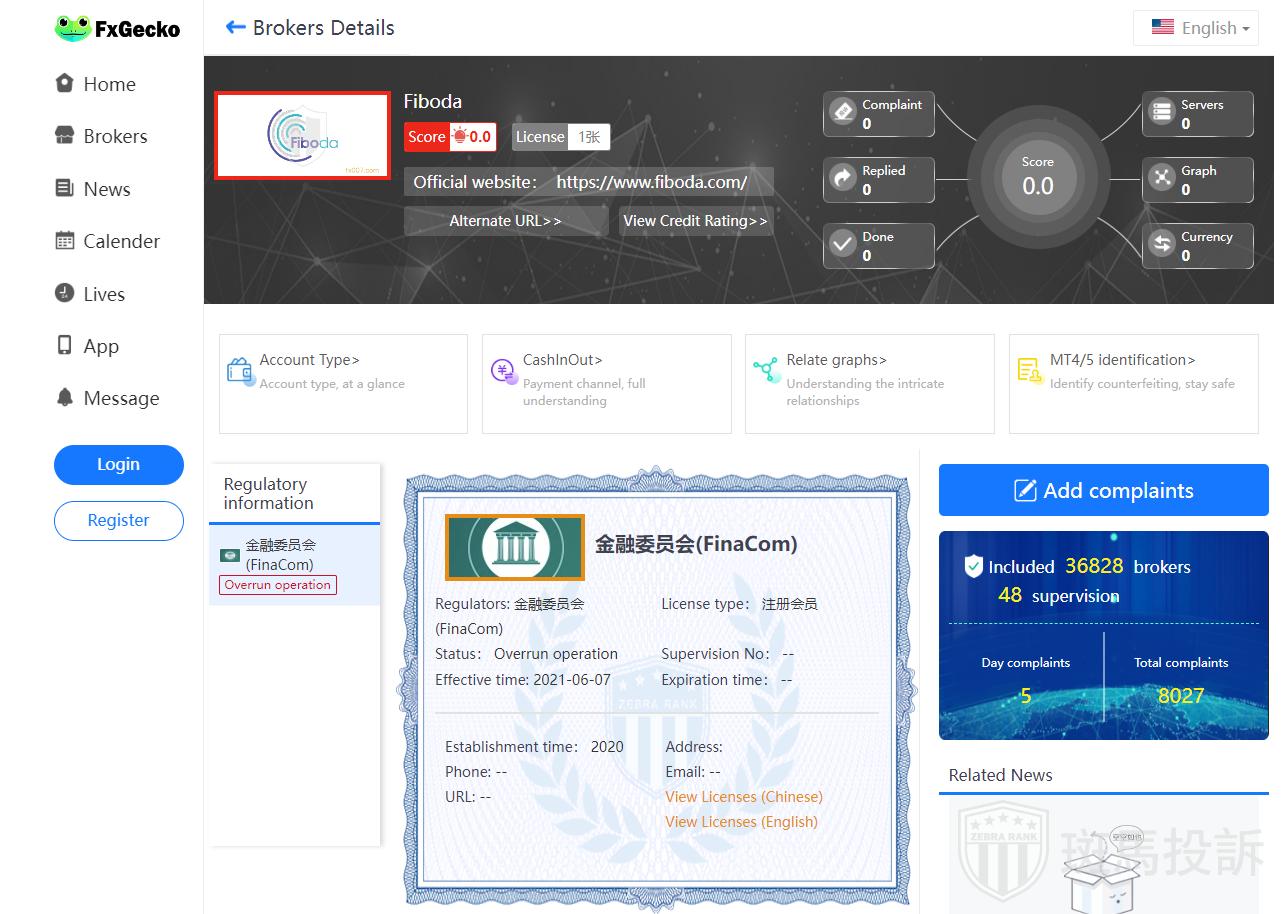This screenshot has height=914, width=1283.
Task: Click the FxGecko frog logo
Action: (x=73, y=29)
